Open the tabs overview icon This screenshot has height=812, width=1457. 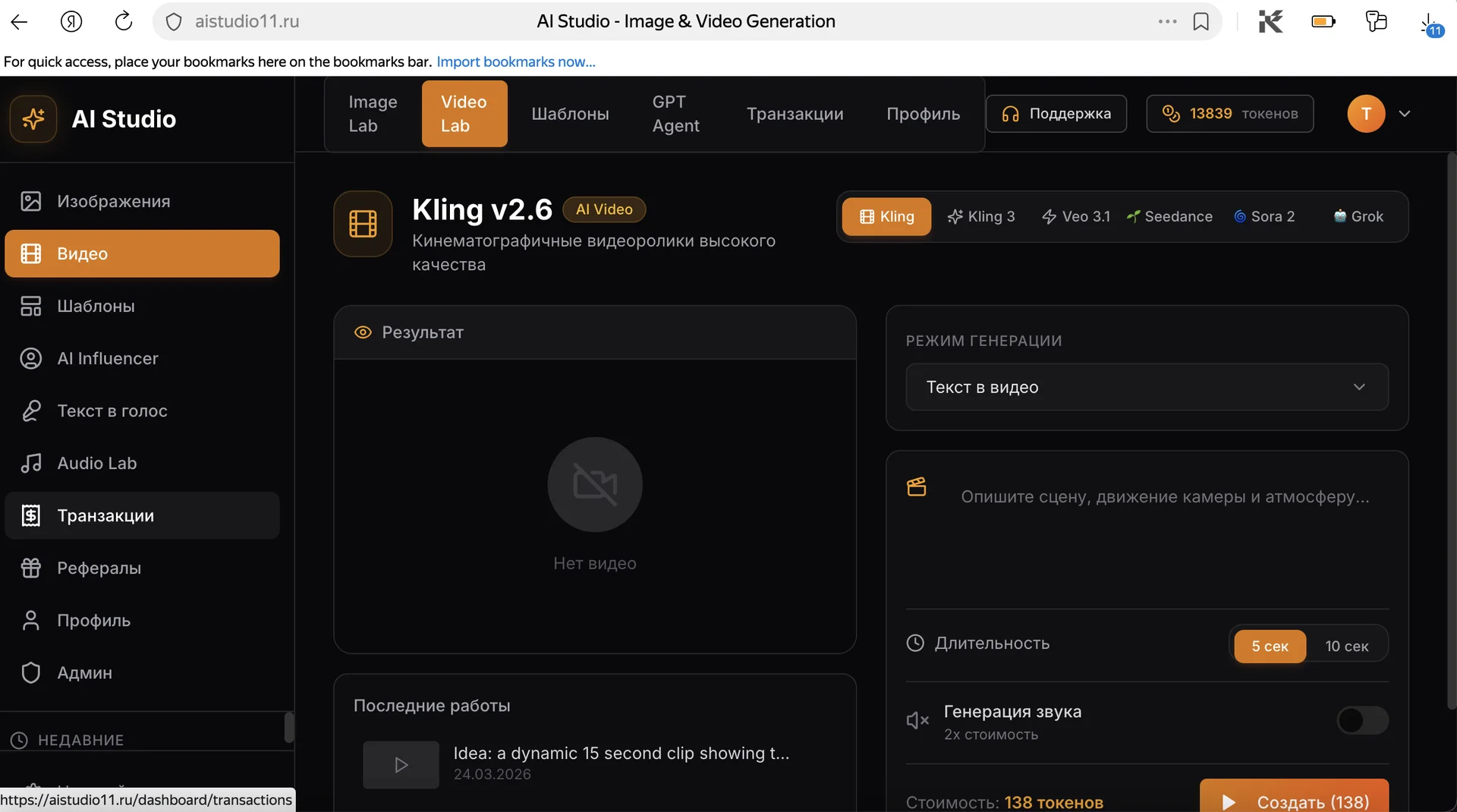point(1376,21)
